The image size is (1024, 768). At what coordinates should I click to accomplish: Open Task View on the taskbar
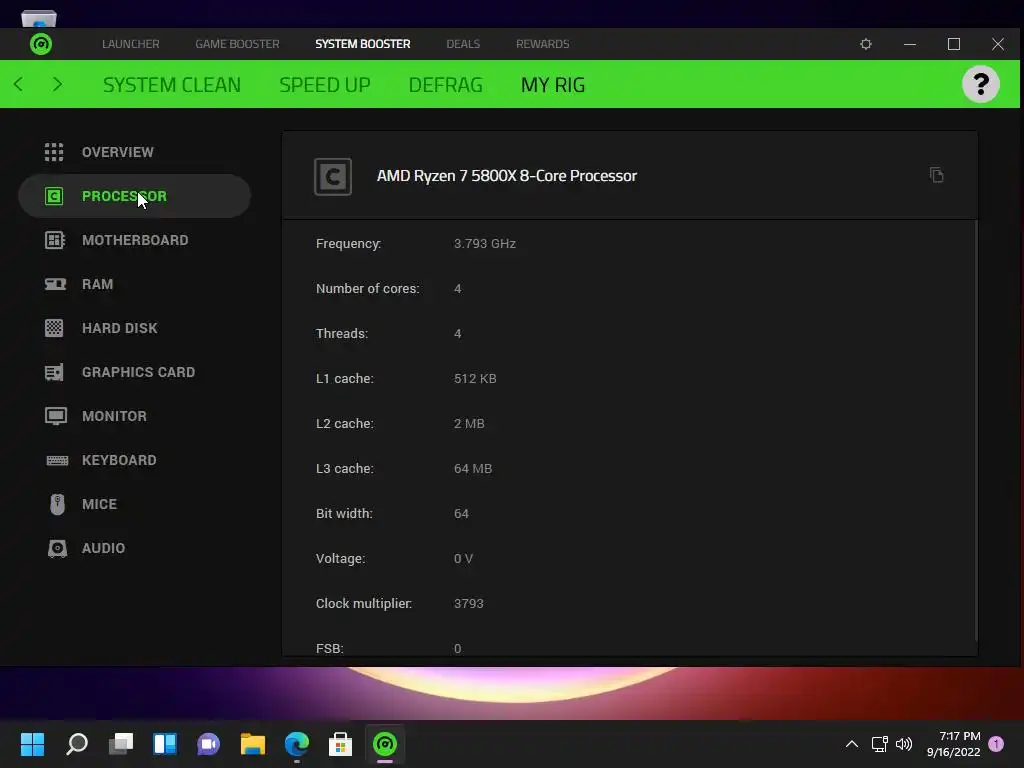pyautogui.click(x=121, y=744)
